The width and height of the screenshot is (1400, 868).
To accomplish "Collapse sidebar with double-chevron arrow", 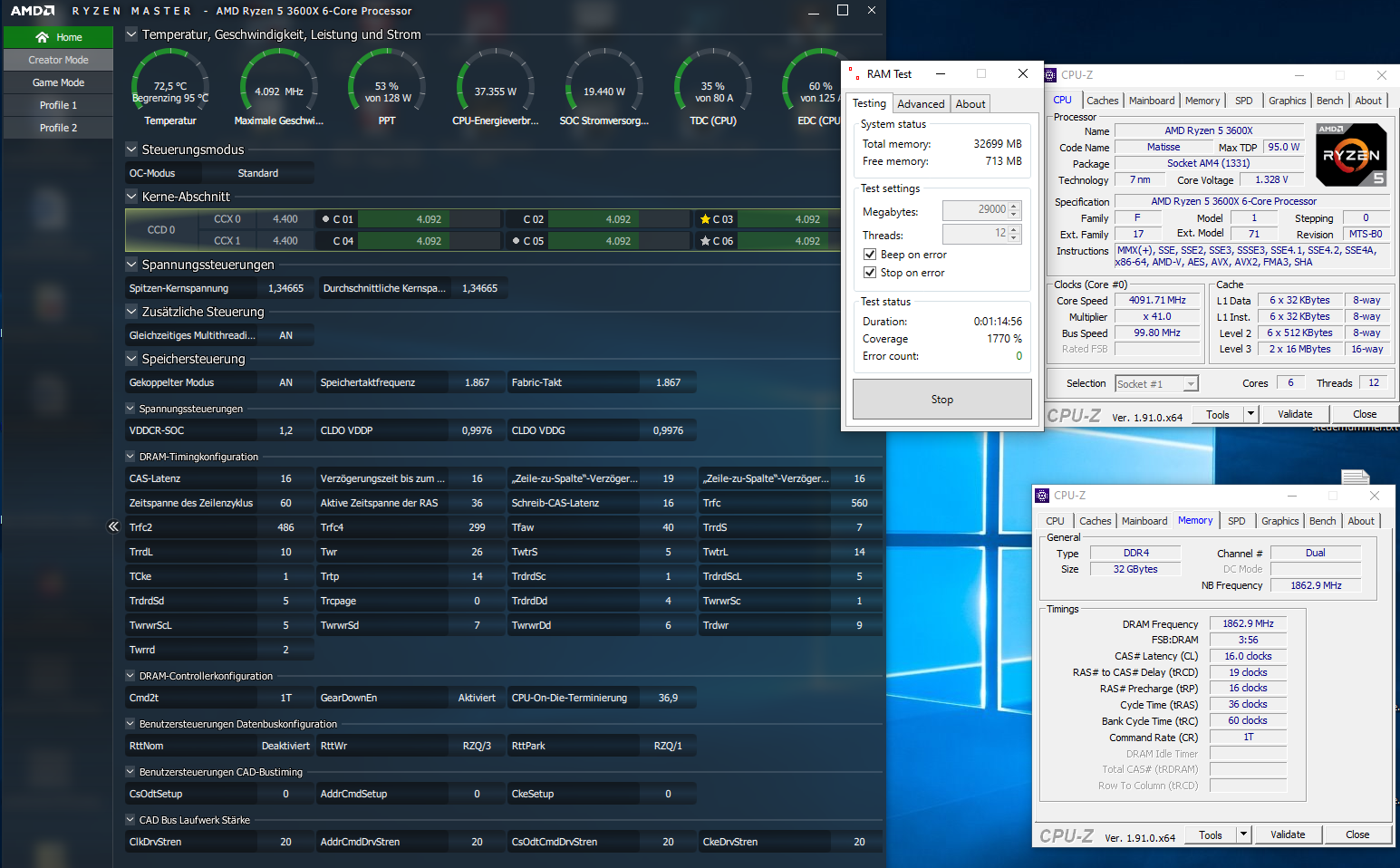I will coord(113,526).
